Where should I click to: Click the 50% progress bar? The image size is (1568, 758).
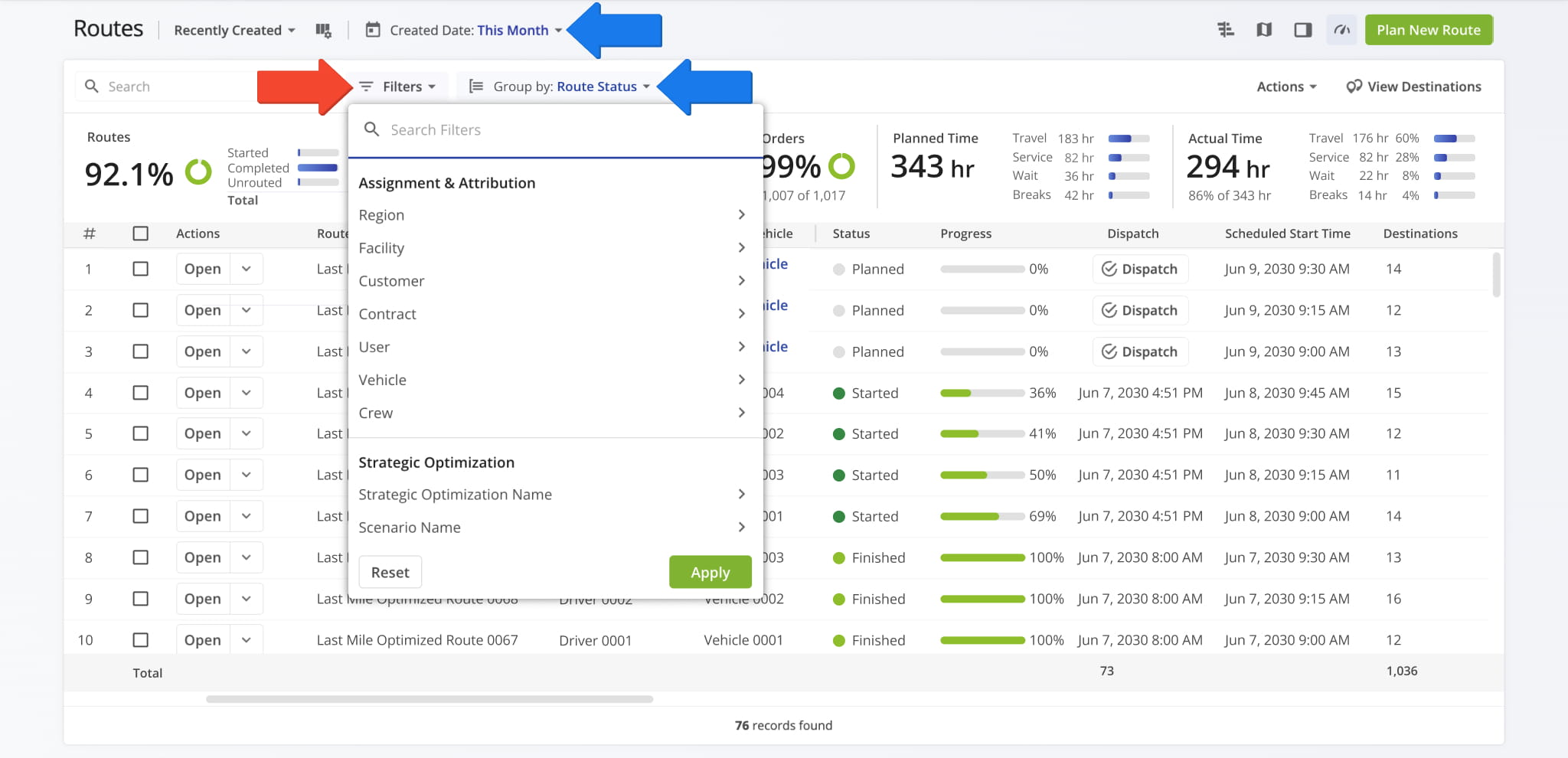[982, 475]
